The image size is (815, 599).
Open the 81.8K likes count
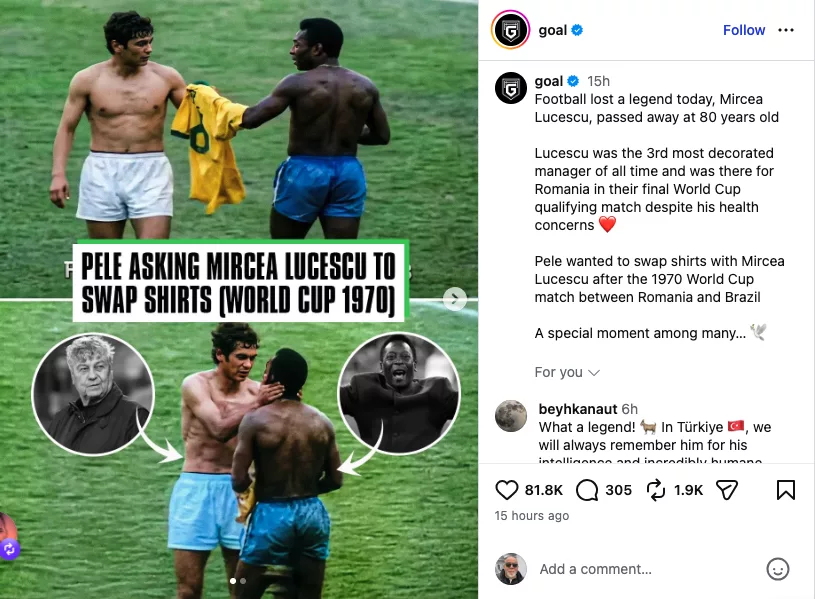pos(544,490)
